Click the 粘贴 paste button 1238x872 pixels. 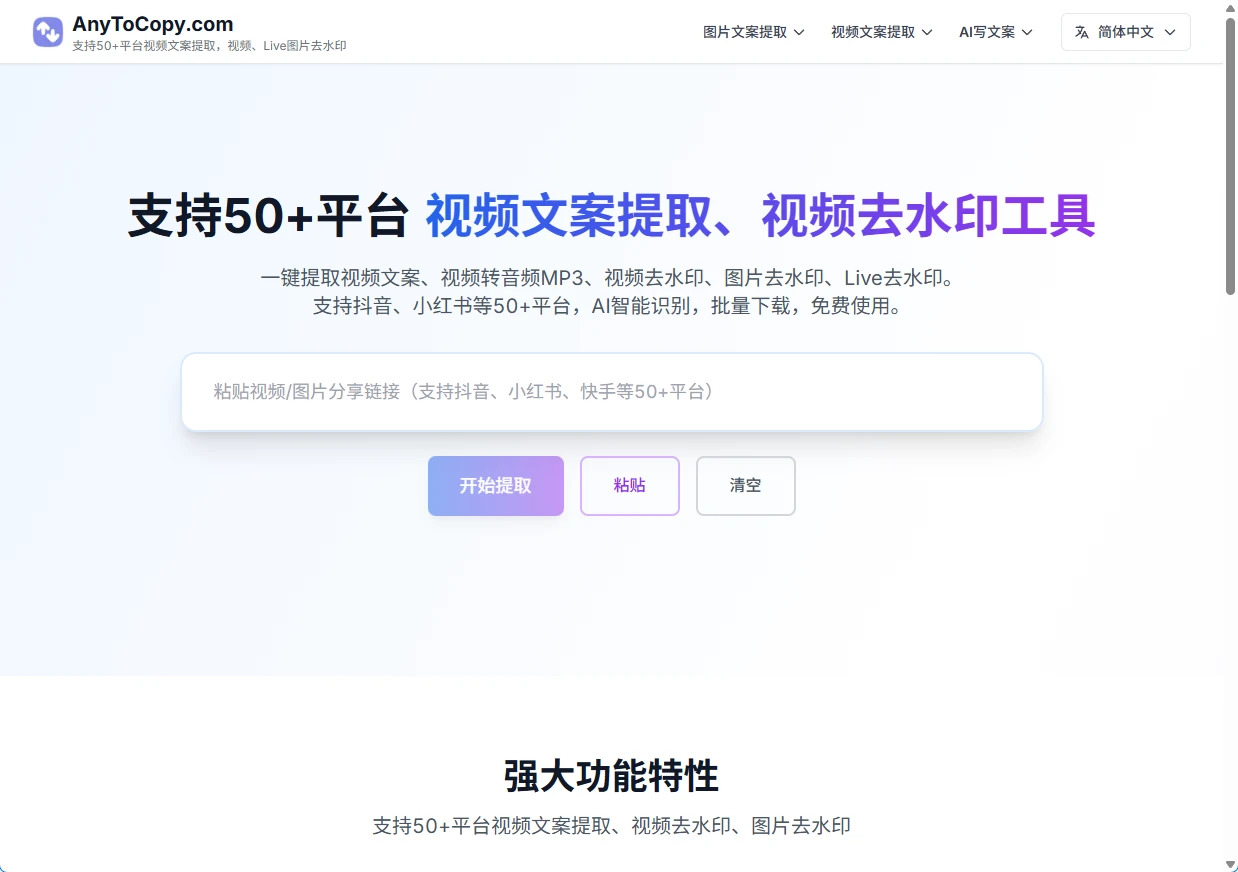629,486
